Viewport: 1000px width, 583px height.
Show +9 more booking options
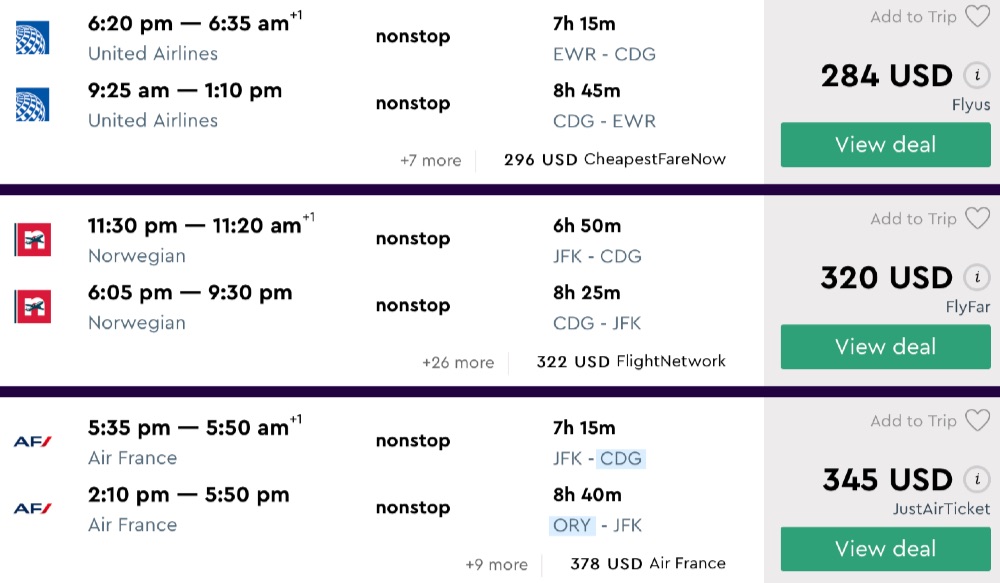(x=496, y=564)
